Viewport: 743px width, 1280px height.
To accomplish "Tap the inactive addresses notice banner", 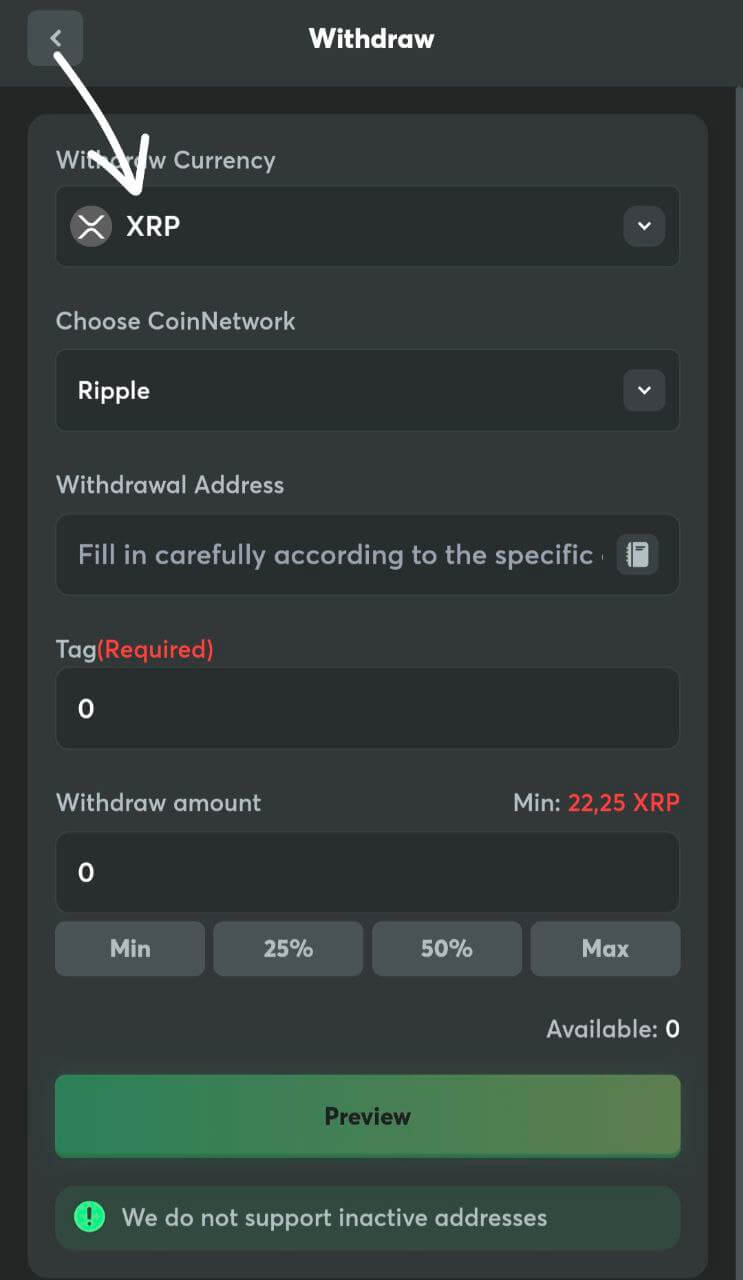I will click(x=367, y=1217).
